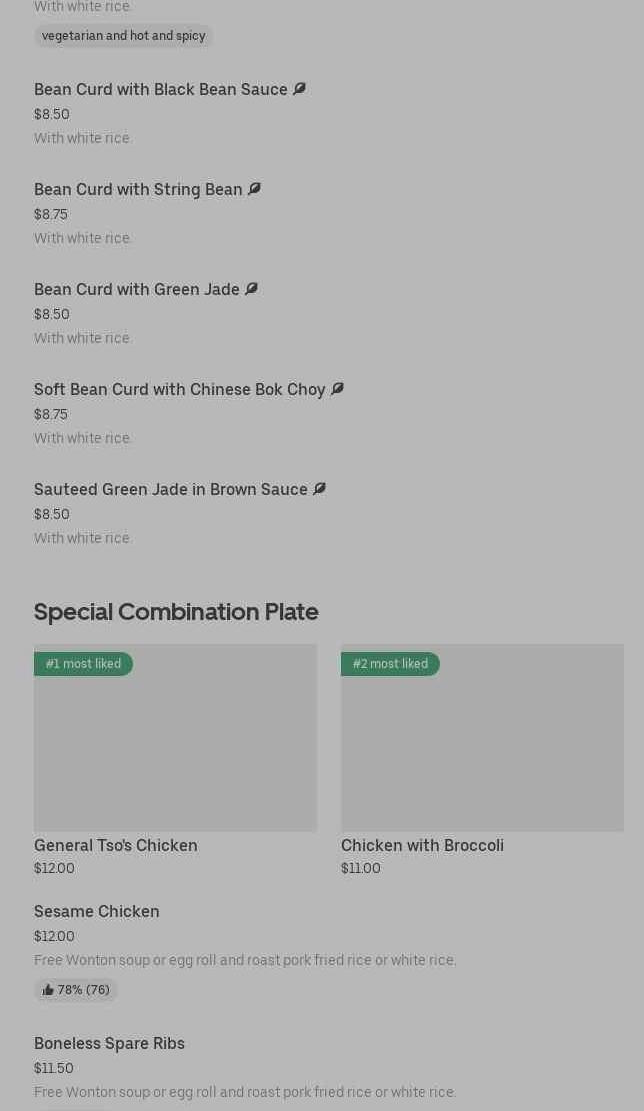The height and width of the screenshot is (1111, 644).
Task: Click the General Tso's Chicken title
Action: click(116, 846)
